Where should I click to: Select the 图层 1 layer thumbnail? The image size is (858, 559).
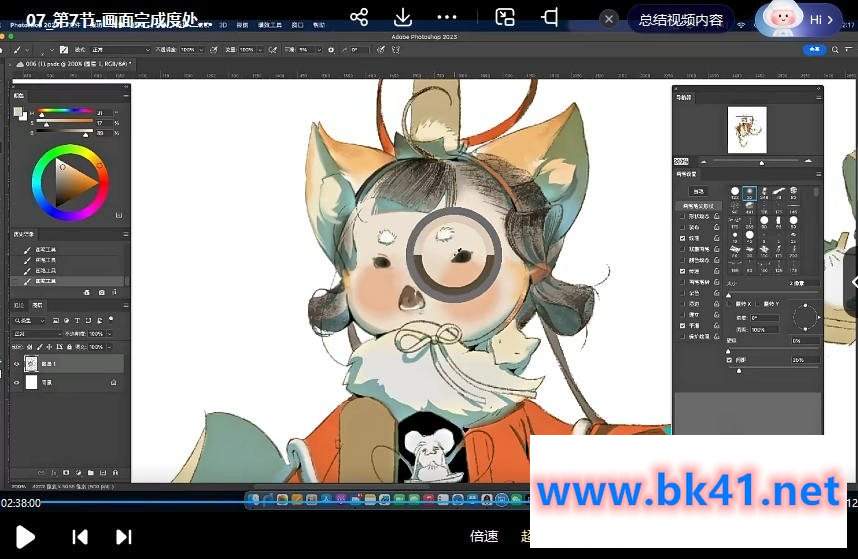coord(31,363)
